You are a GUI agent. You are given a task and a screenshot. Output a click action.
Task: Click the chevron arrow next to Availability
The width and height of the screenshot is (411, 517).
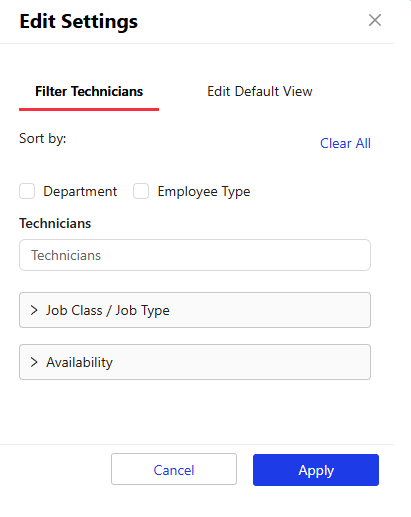(34, 362)
